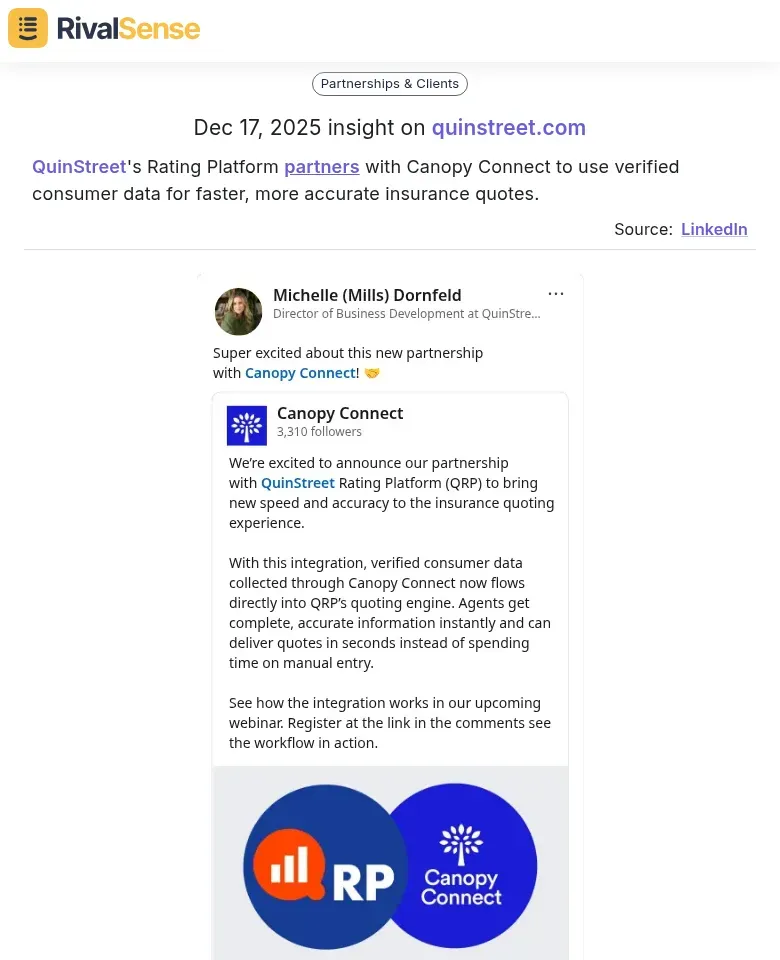The height and width of the screenshot is (960, 780).
Task: Open the LinkedIn post options ellipsis icon
Action: point(556,293)
